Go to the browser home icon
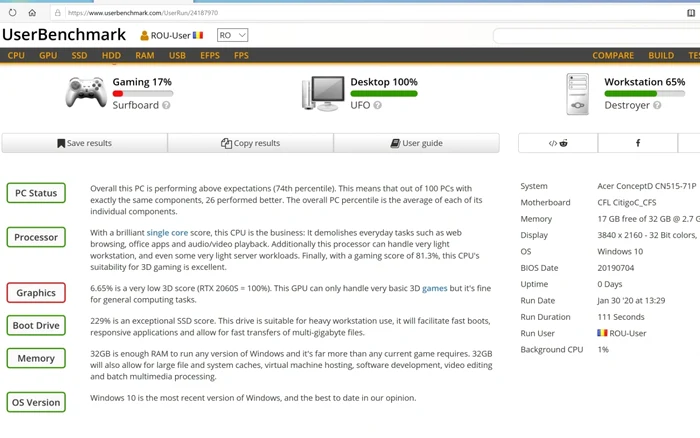The width and height of the screenshot is (700, 438). [x=32, y=13]
